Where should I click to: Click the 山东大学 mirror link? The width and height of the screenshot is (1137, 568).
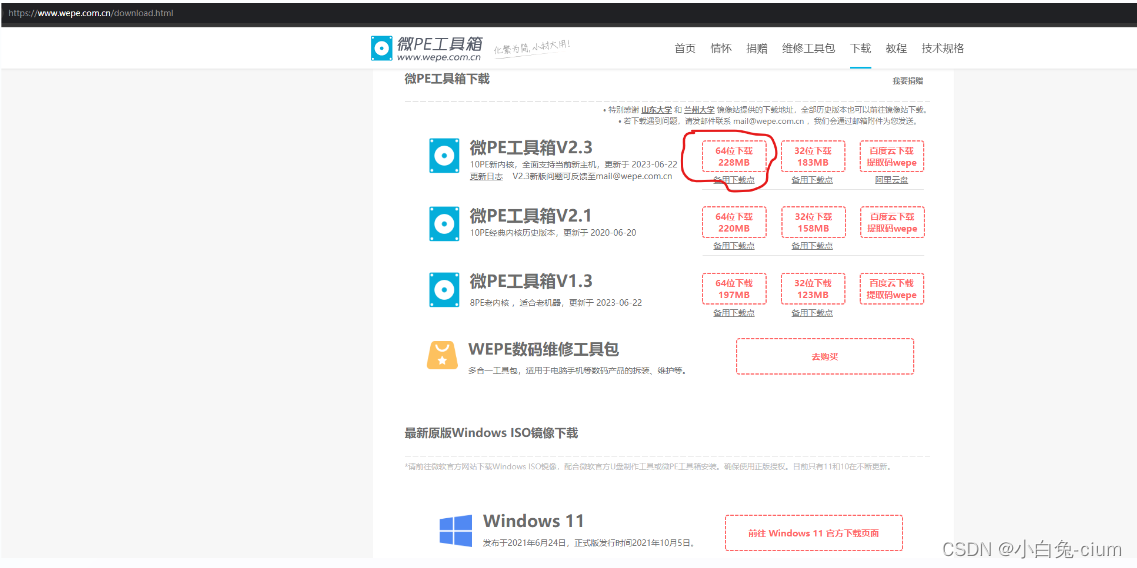657,110
